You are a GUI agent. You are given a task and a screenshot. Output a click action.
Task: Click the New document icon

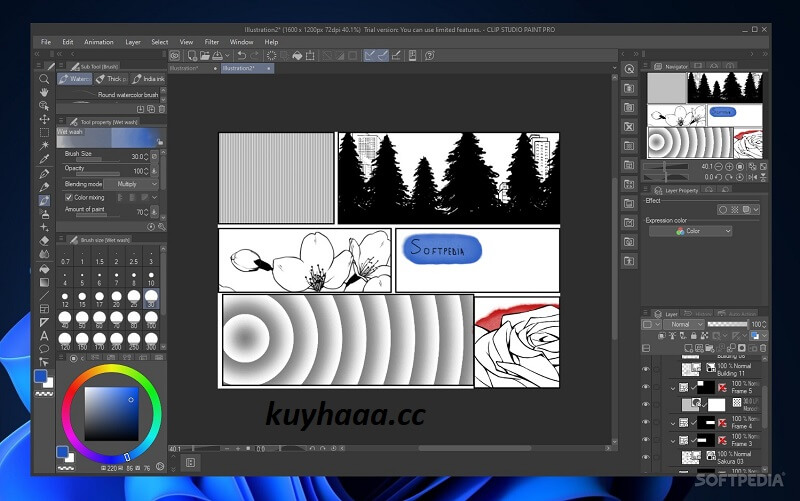[x=192, y=56]
